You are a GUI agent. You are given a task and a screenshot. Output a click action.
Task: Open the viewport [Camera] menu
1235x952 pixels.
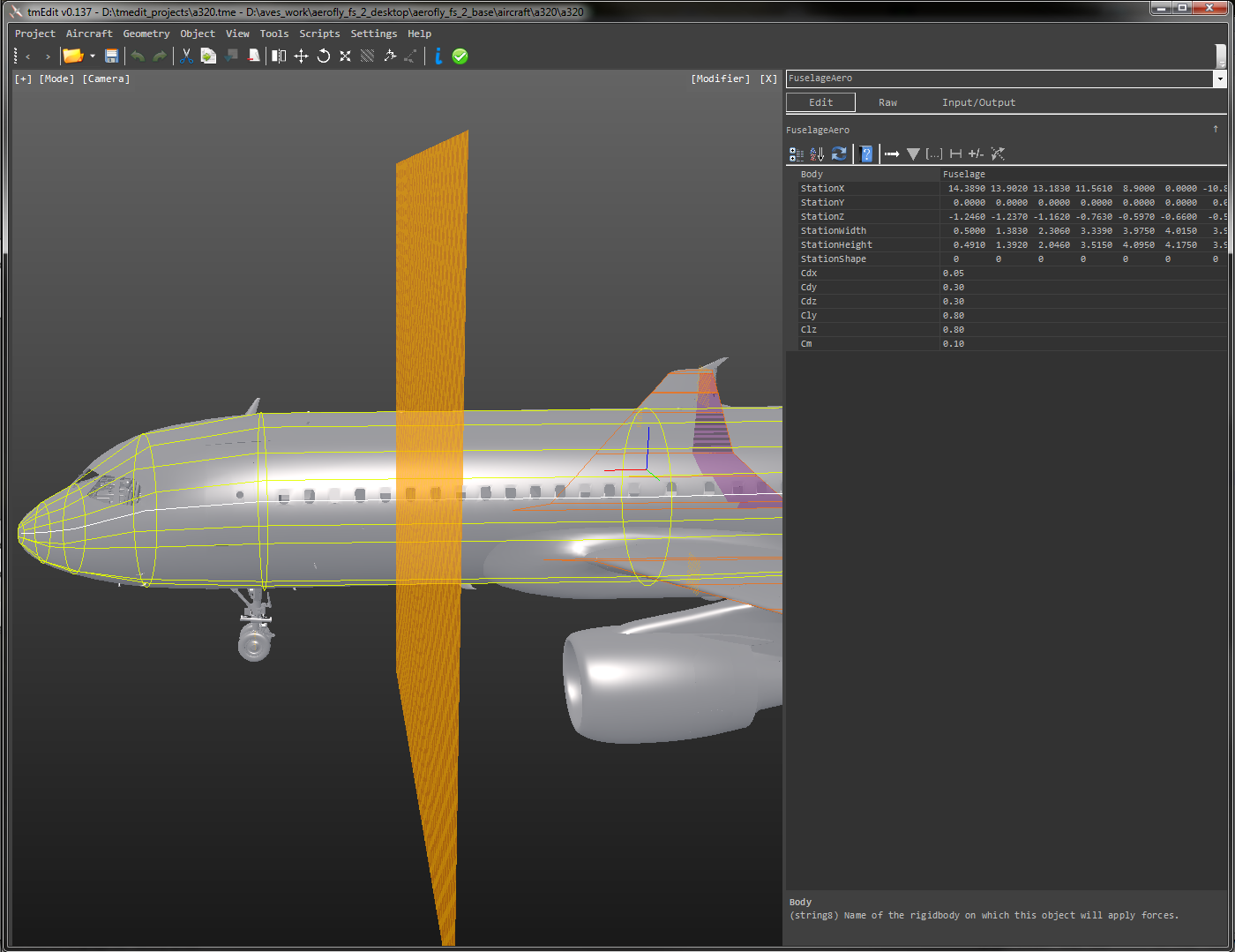pos(106,79)
